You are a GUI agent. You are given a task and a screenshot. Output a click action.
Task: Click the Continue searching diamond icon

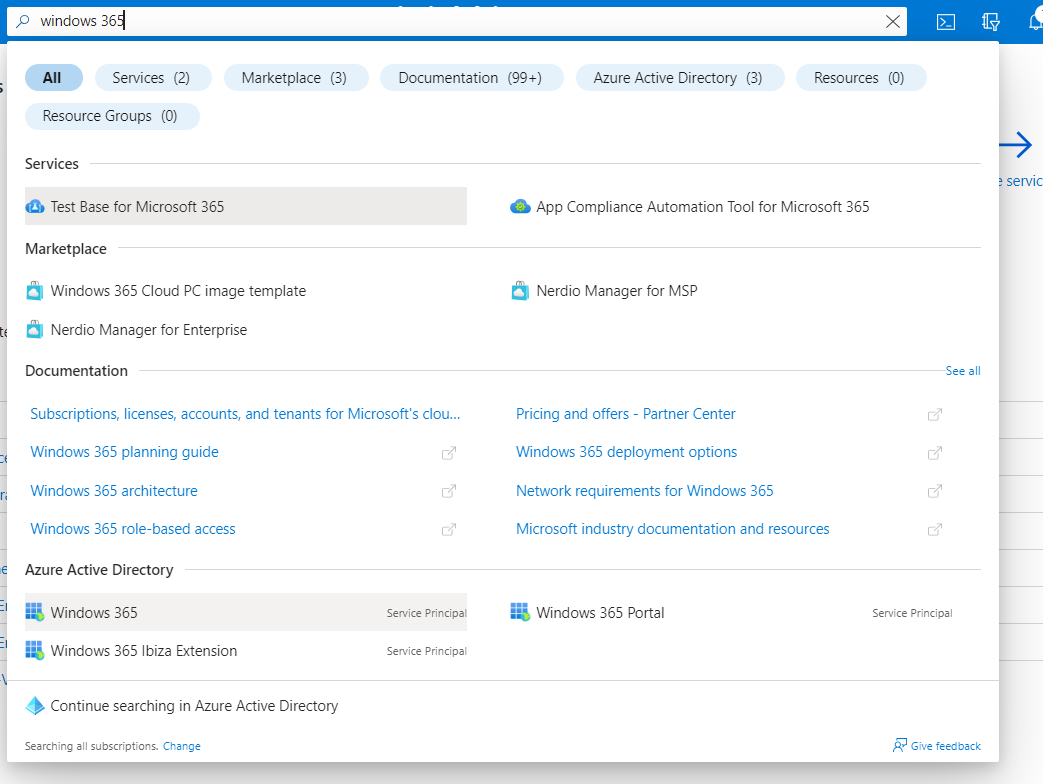(35, 705)
